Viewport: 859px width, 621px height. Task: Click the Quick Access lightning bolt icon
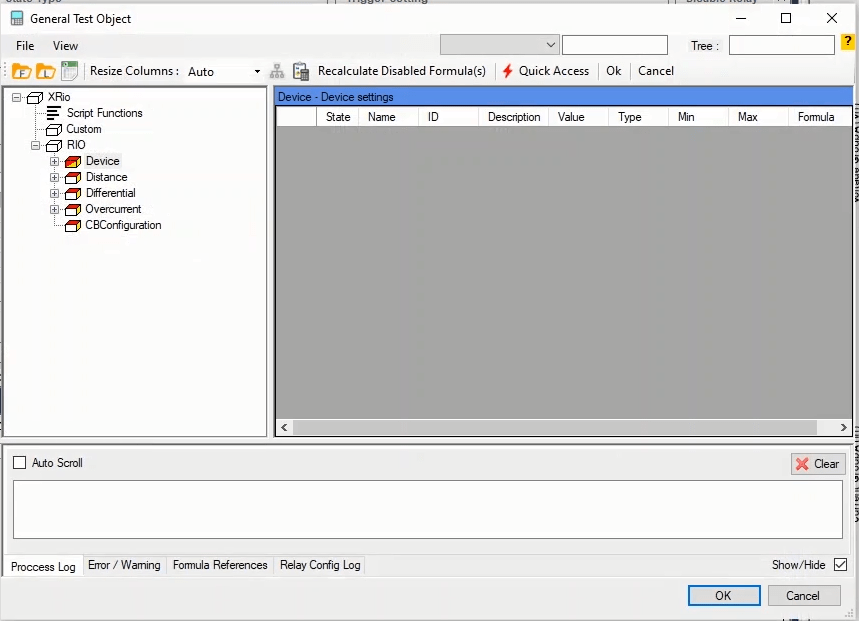508,71
